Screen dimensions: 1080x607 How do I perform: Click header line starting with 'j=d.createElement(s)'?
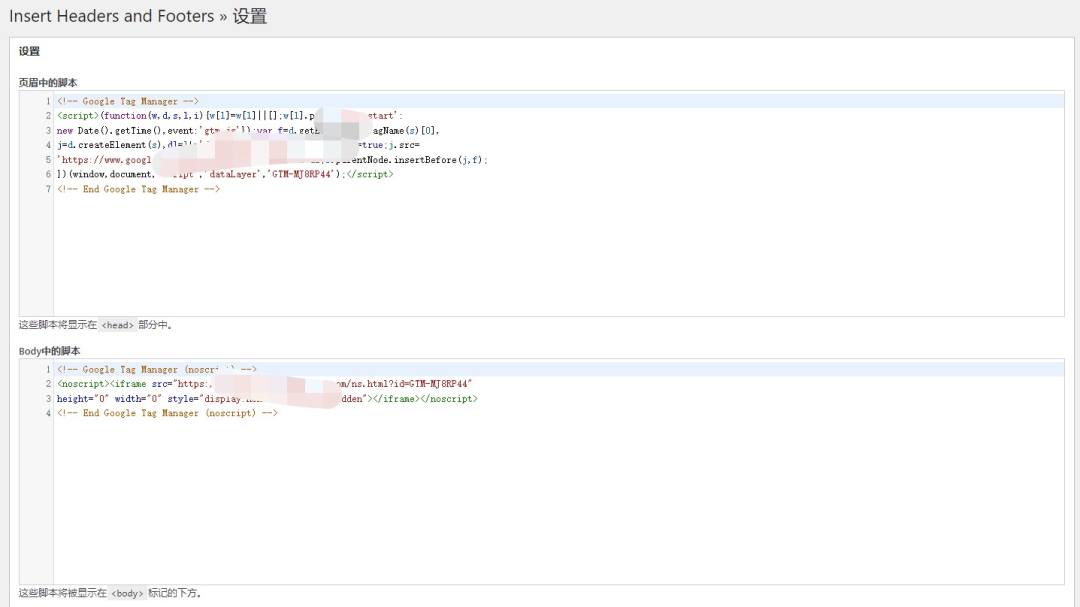pos(238,145)
